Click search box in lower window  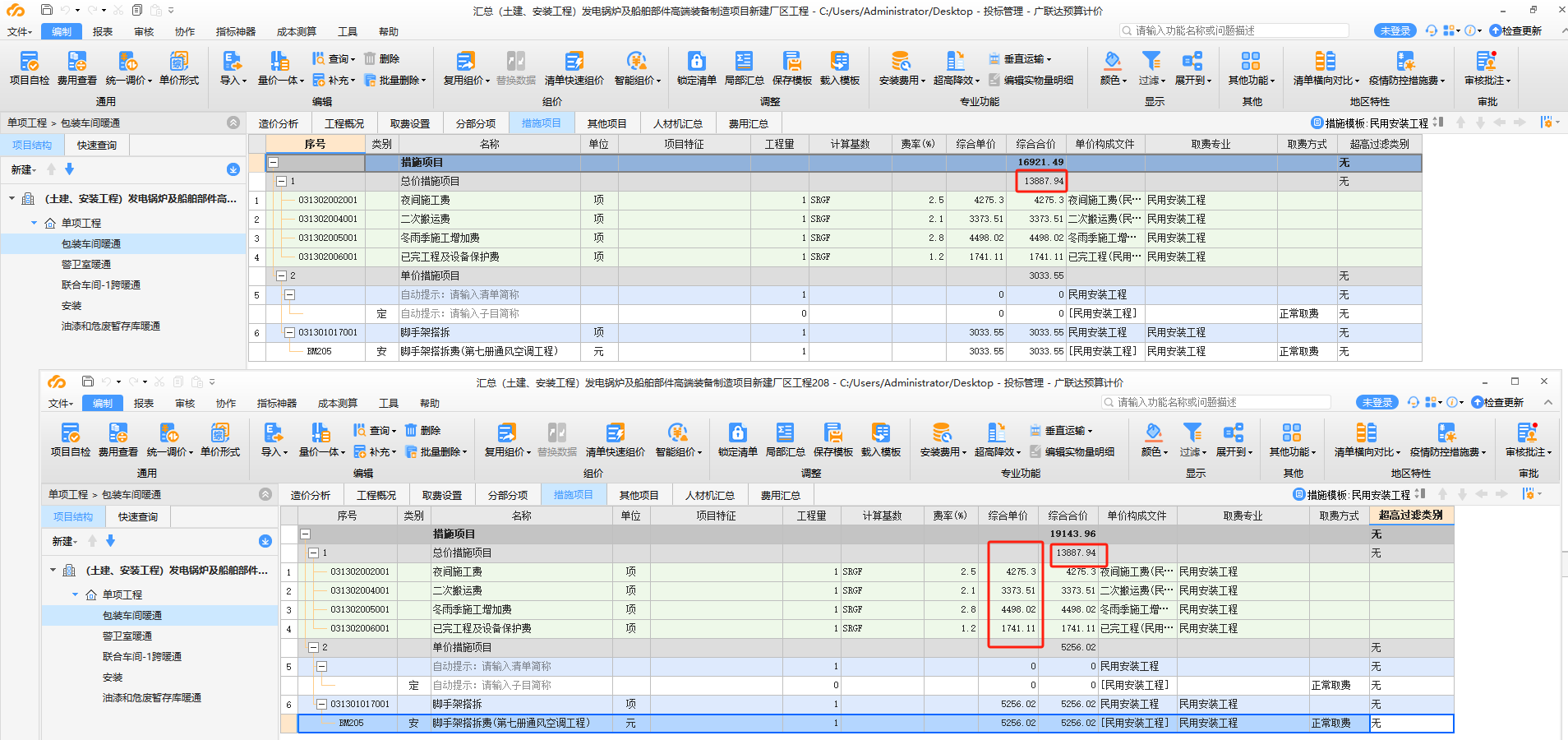tap(1216, 402)
